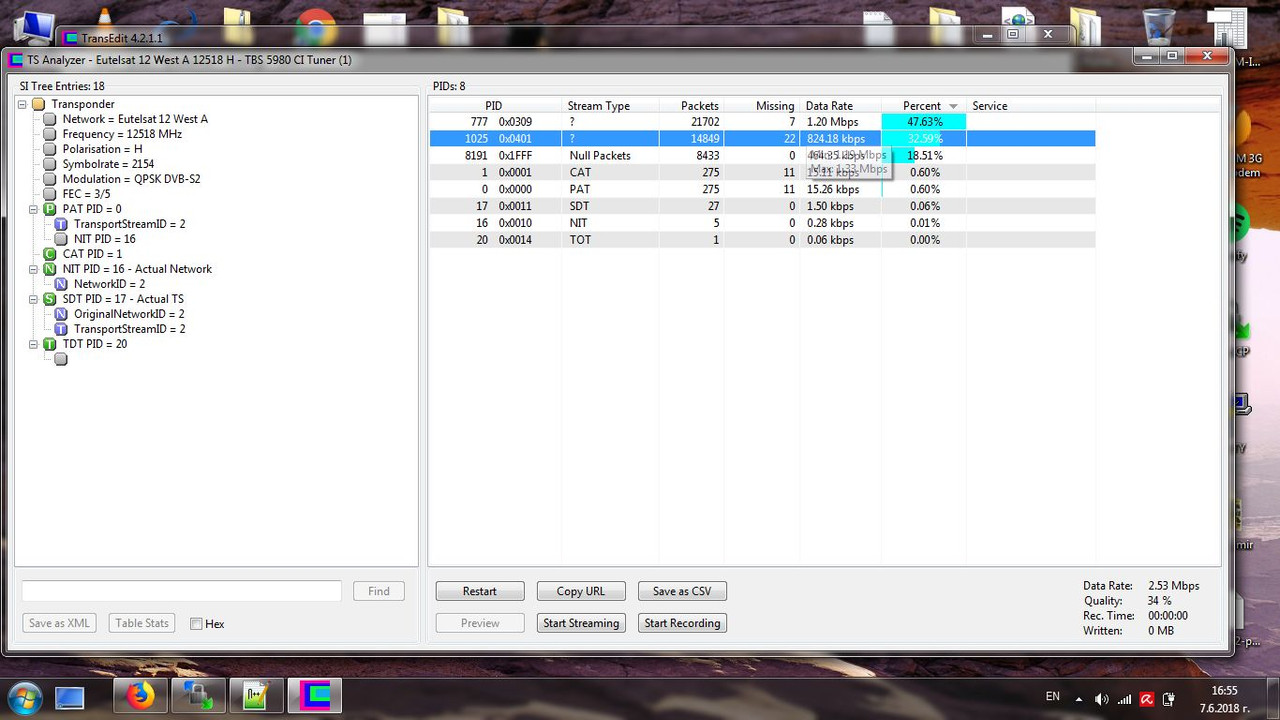Screen dimensions: 1280x720
Task: Click the Preview button
Action: pyautogui.click(x=480, y=623)
